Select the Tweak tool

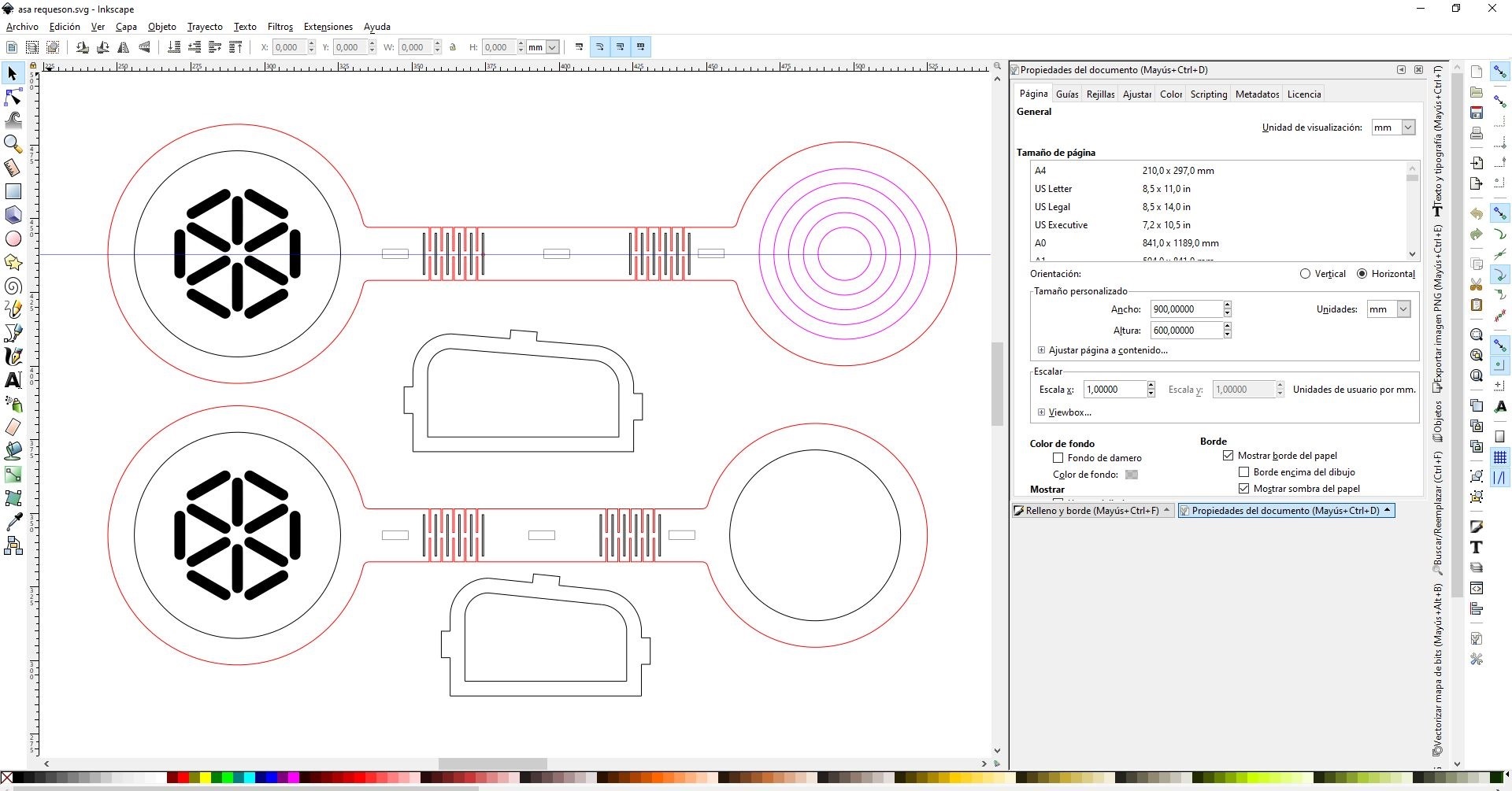(13, 120)
